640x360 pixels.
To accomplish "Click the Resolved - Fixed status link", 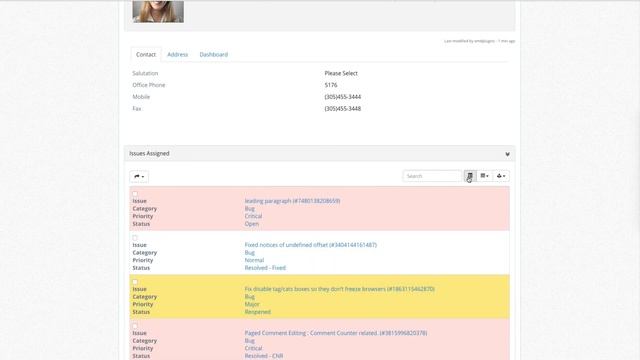I will coord(265,268).
